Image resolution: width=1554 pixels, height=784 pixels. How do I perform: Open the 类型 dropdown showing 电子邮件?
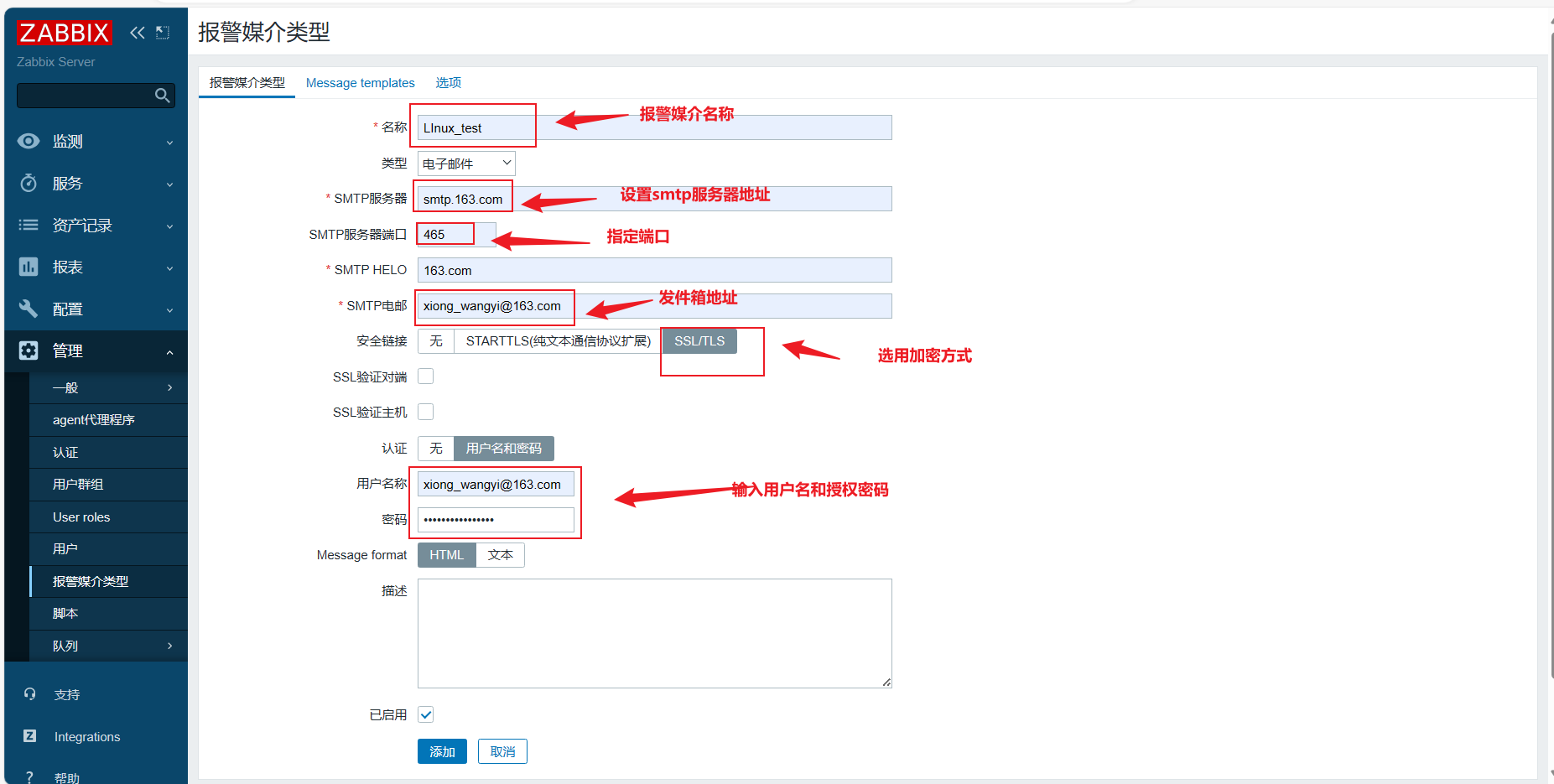click(466, 164)
